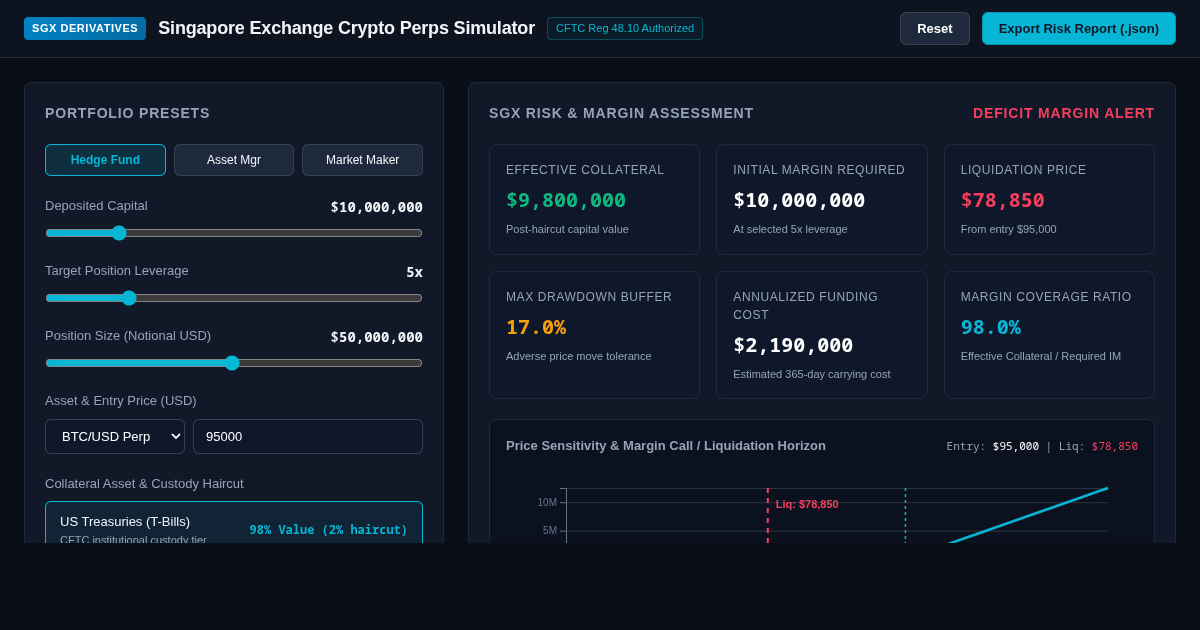Adjust the Position Size slider
This screenshot has height=630, width=1200.
click(234, 363)
